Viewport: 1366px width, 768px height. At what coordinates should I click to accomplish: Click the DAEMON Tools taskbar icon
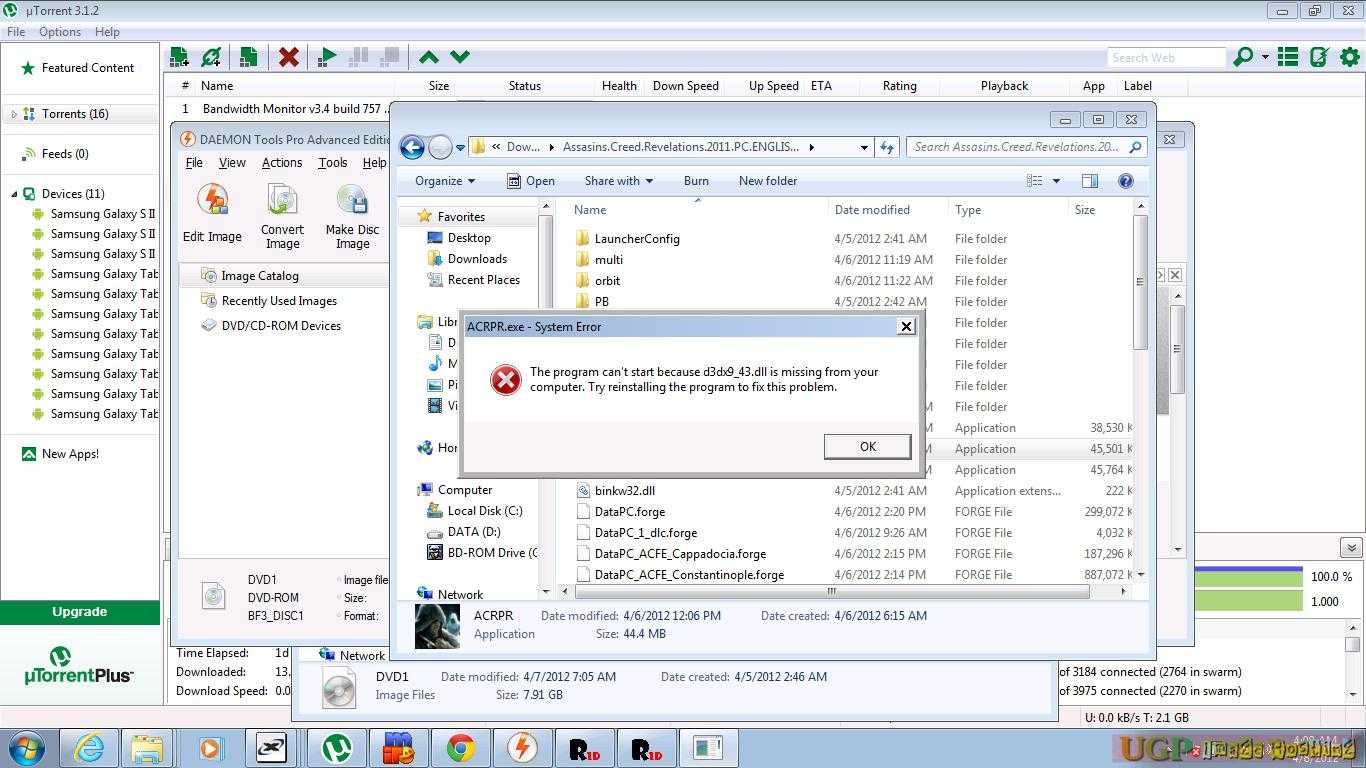coord(522,748)
